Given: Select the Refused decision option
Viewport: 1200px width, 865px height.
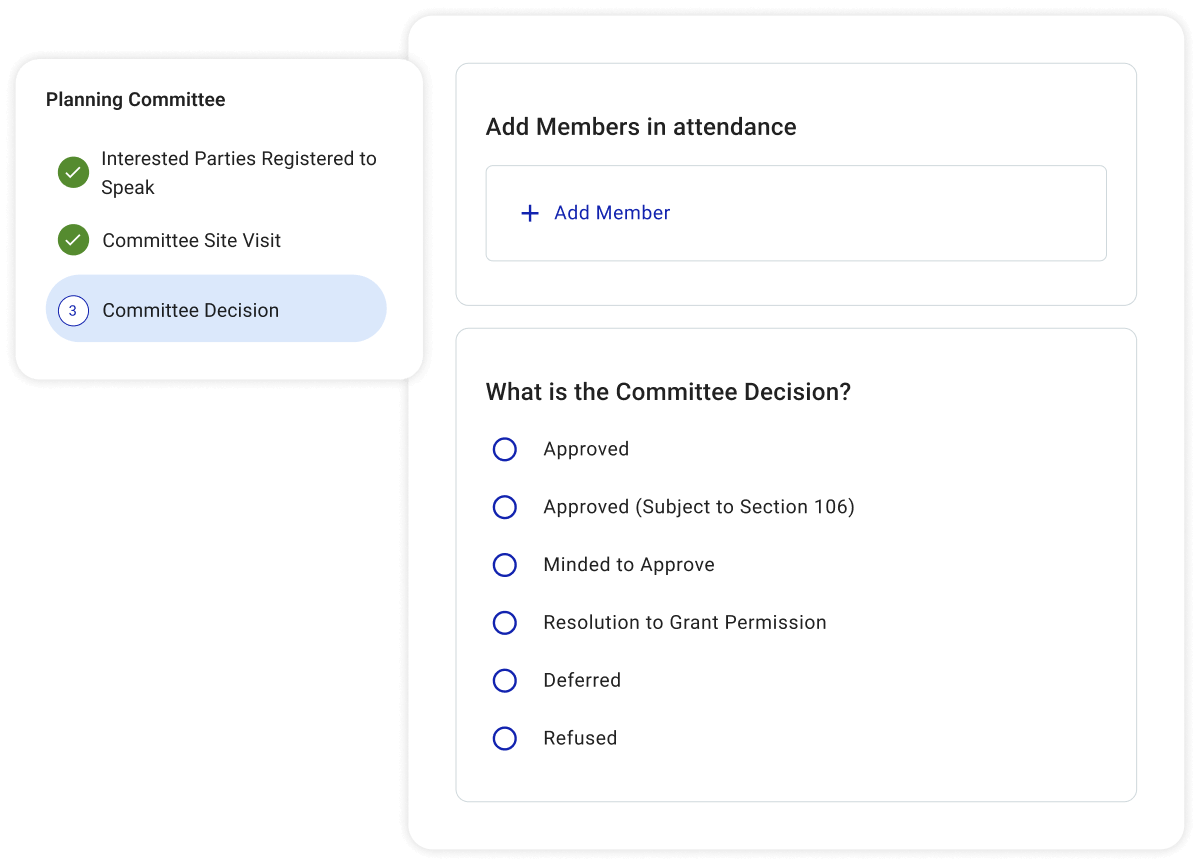Looking at the screenshot, I should point(505,738).
